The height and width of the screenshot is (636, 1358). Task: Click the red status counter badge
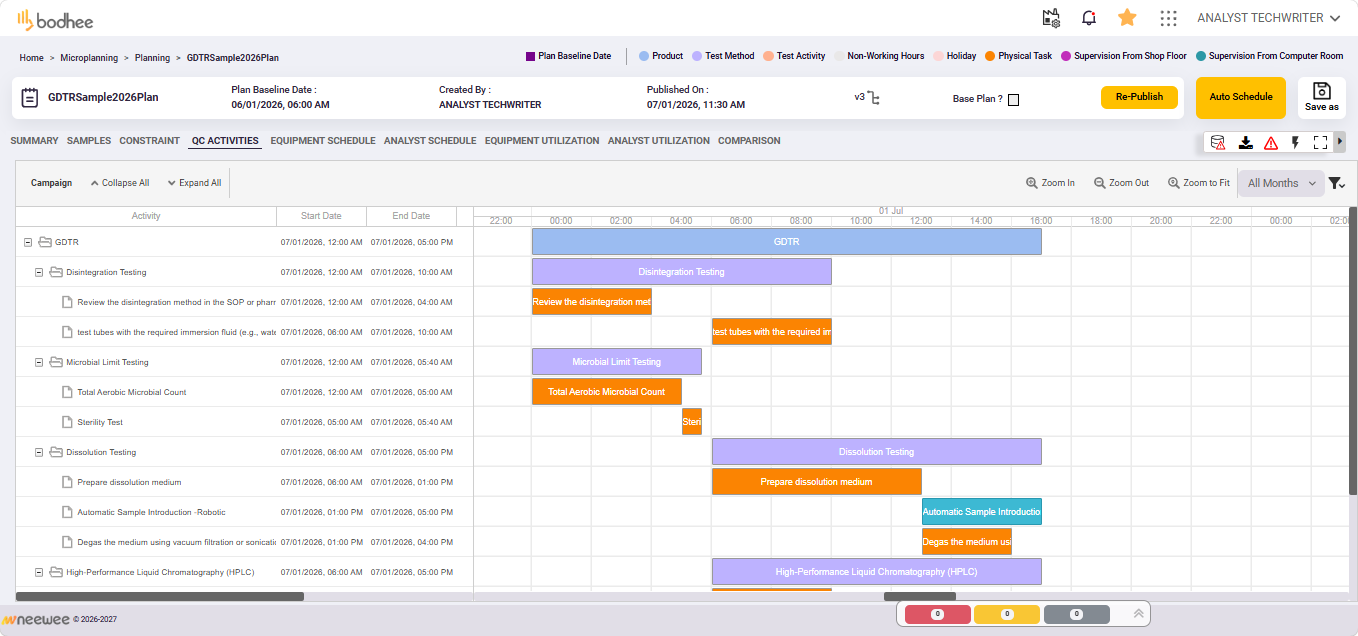coord(937,614)
